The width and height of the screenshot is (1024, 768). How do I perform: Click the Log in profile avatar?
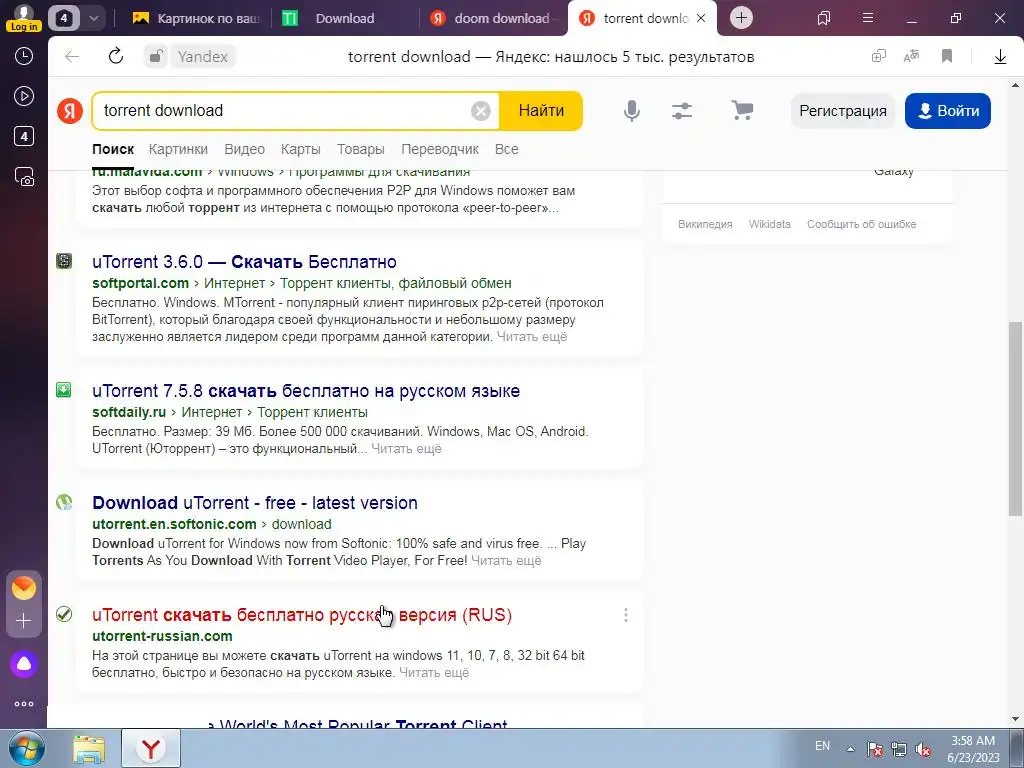point(24,18)
